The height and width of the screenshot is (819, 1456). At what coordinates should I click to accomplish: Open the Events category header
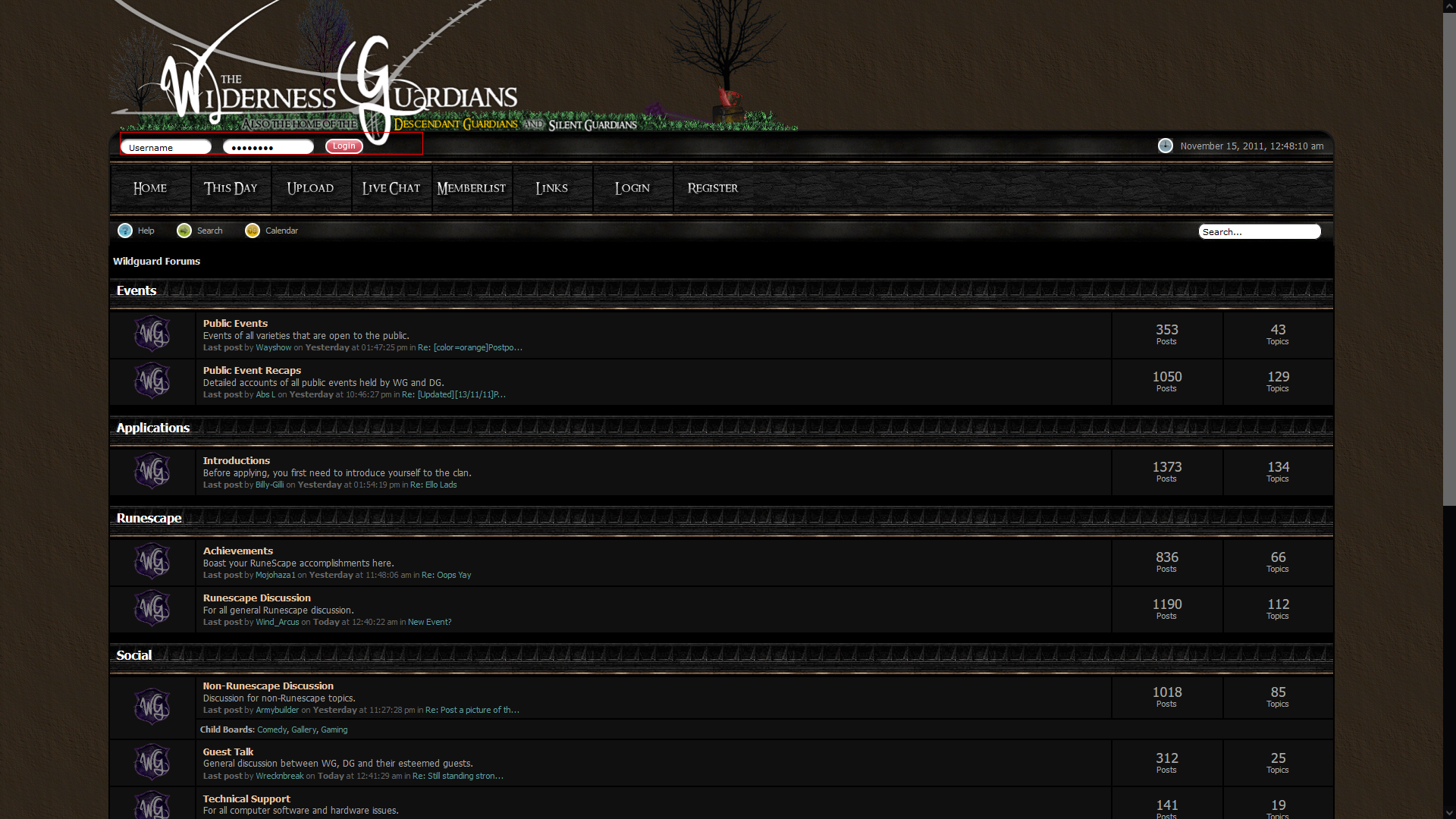[136, 290]
